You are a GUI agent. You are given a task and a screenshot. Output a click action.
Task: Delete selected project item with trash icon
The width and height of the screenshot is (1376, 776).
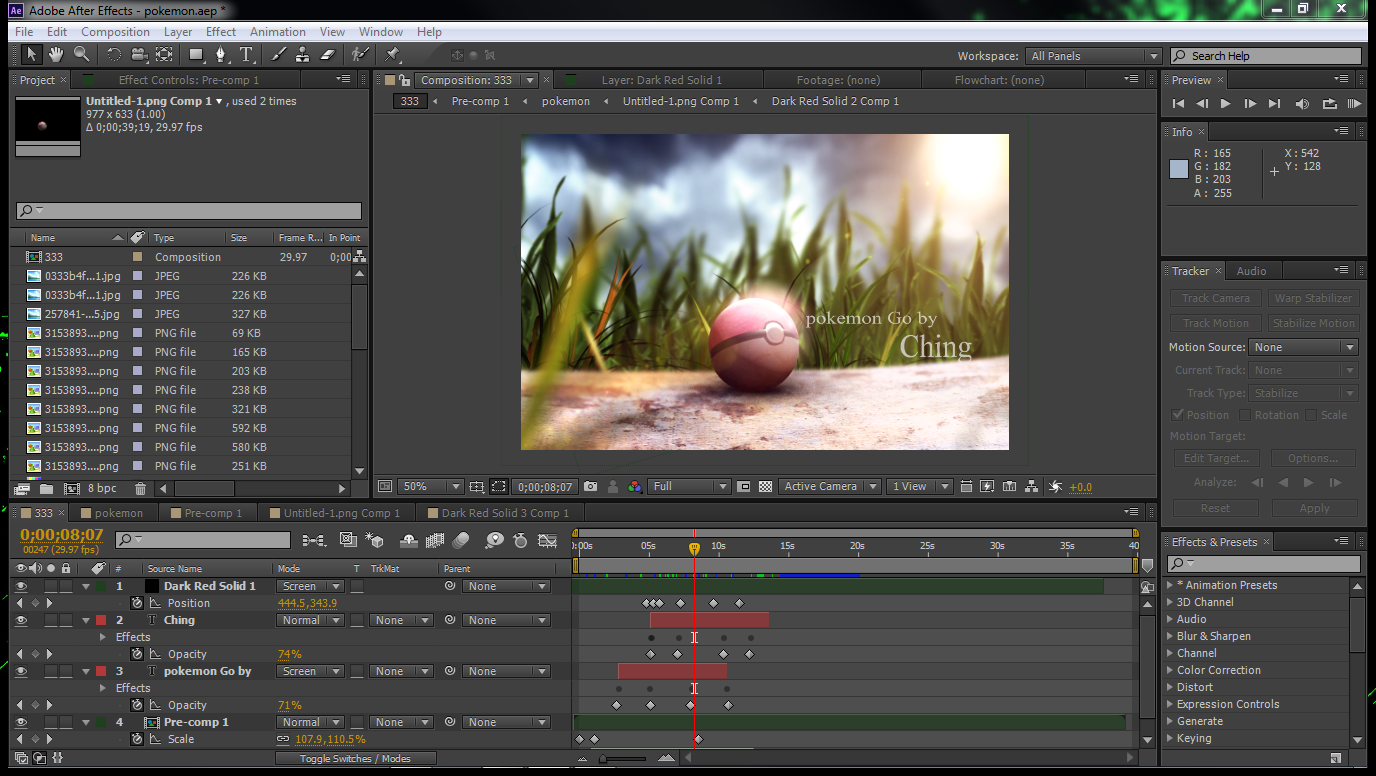click(x=140, y=489)
